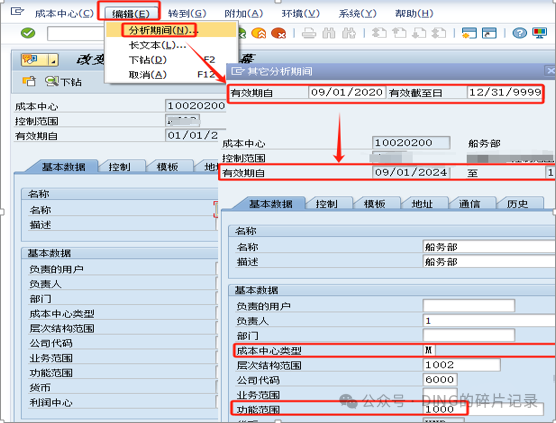Expand the Services for Object dropdown arrow
Screen dimensions: 556x423
[53, 60]
